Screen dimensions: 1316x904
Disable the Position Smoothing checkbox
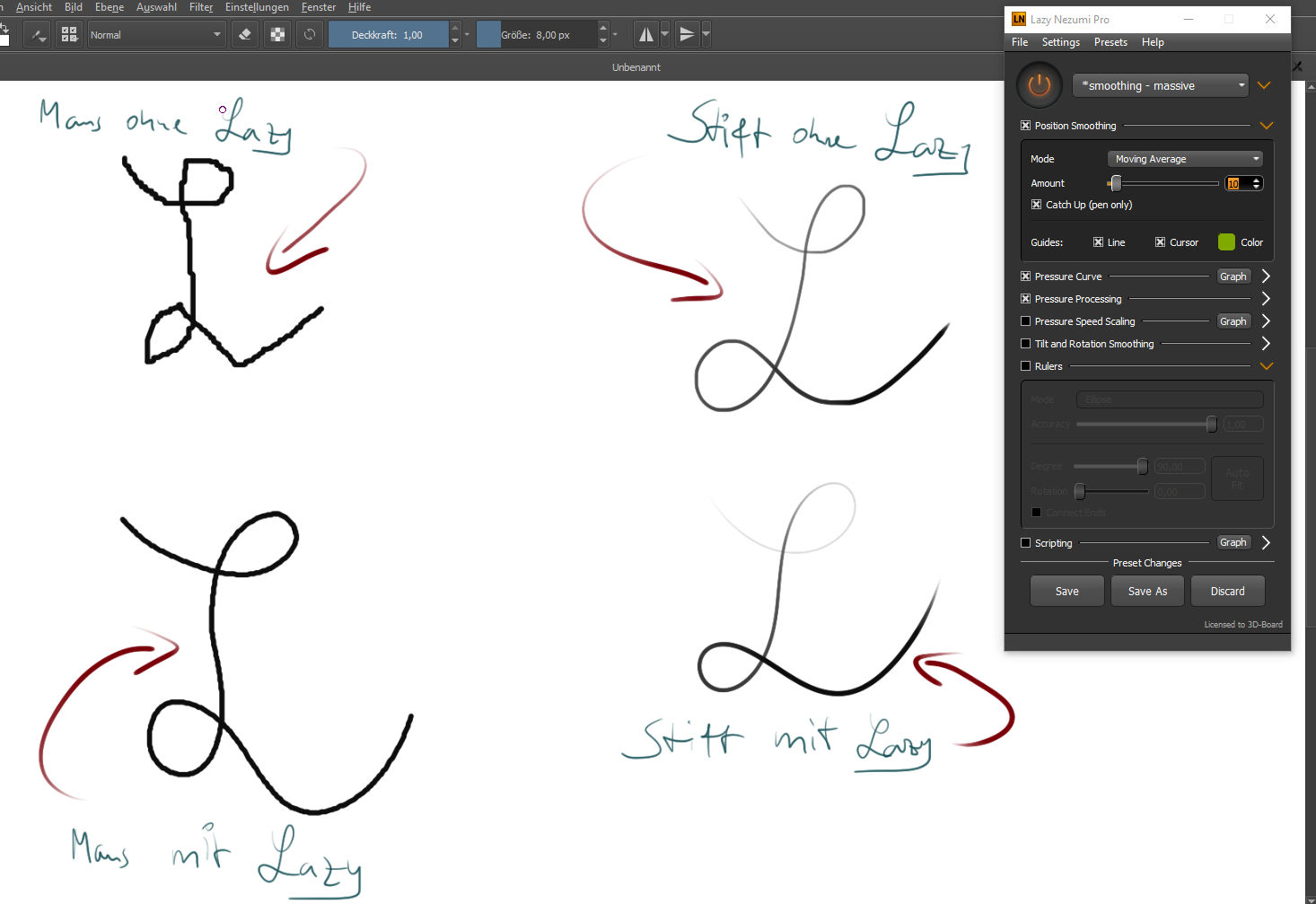coord(1025,126)
